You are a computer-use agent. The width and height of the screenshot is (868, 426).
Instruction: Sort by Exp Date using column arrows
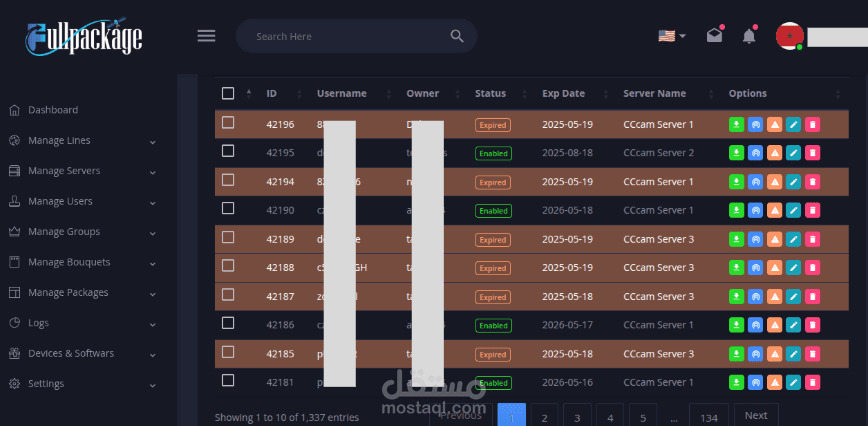606,93
